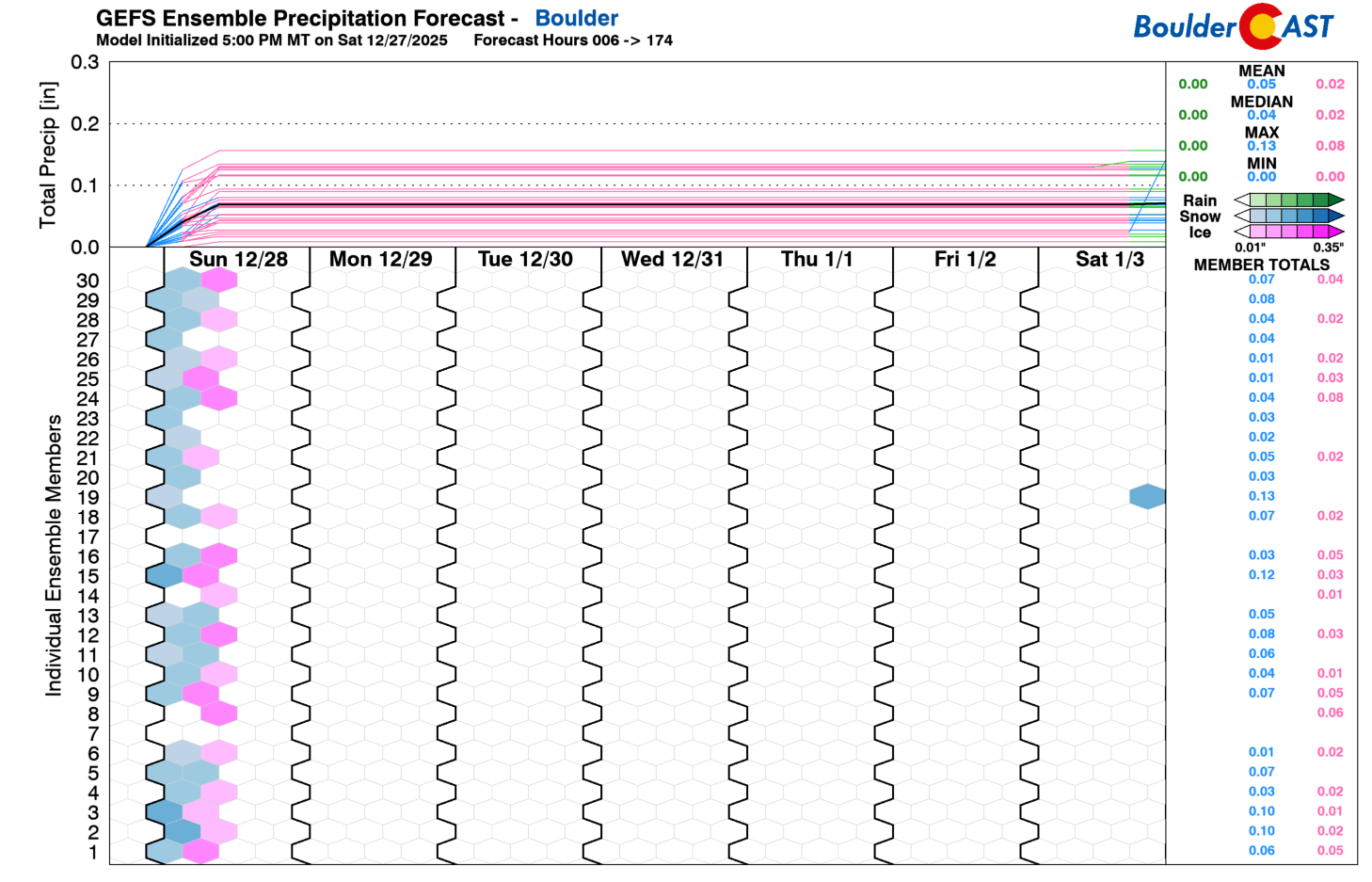Click member 27's blue snow hexagon
1372x882 pixels.
[165, 339]
